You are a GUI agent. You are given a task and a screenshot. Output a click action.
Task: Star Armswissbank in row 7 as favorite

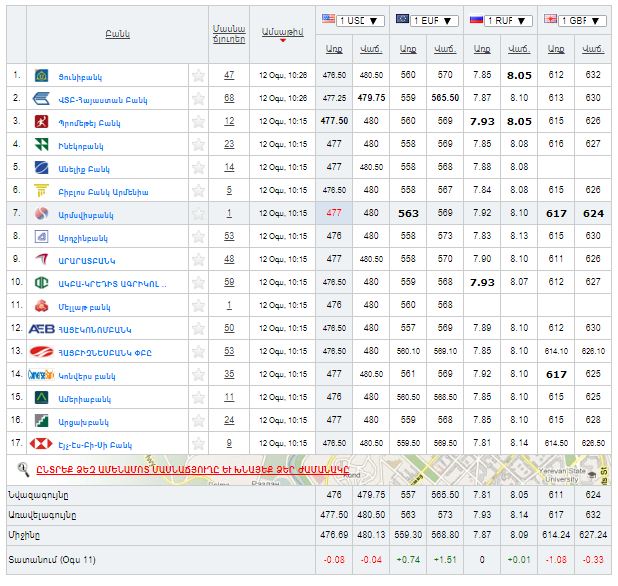tap(198, 213)
